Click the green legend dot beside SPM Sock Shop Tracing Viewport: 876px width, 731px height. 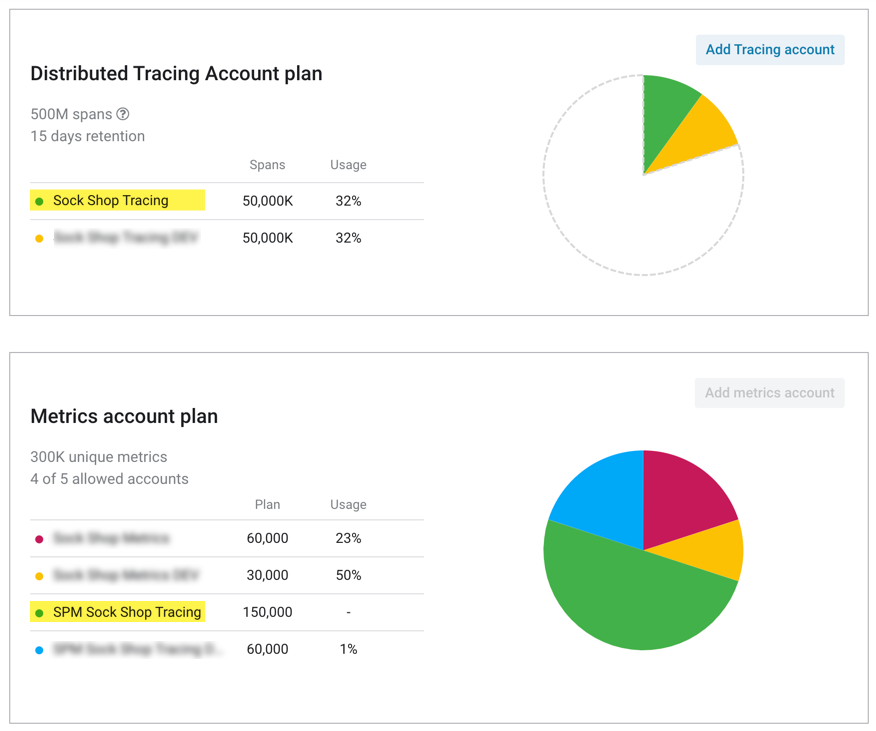39,612
